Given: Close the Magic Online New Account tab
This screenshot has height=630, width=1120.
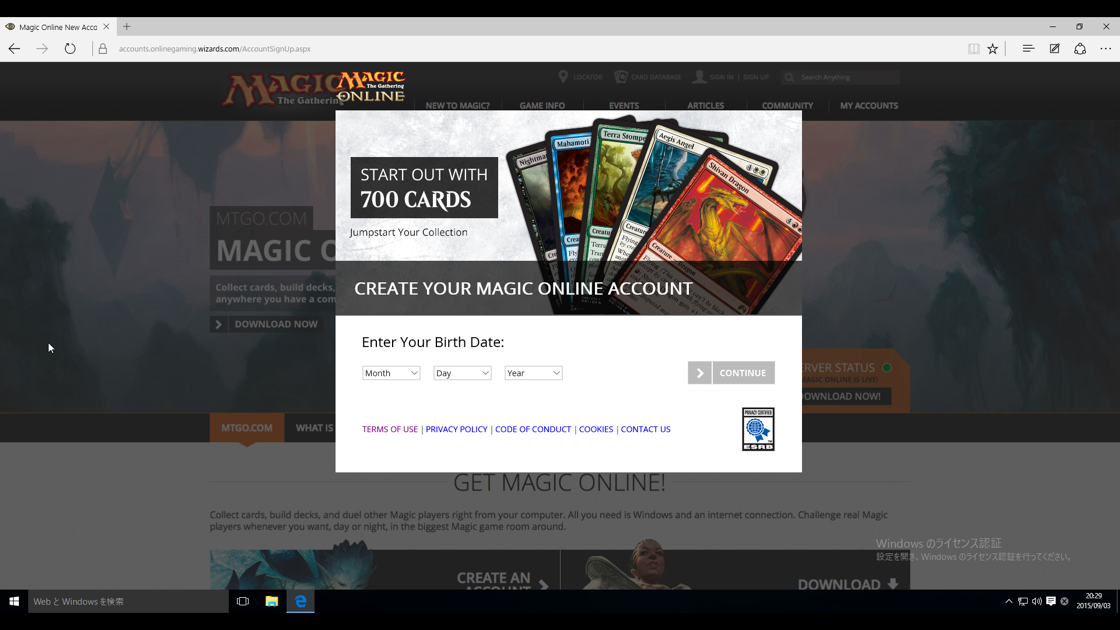Looking at the screenshot, I should click(x=106, y=26).
